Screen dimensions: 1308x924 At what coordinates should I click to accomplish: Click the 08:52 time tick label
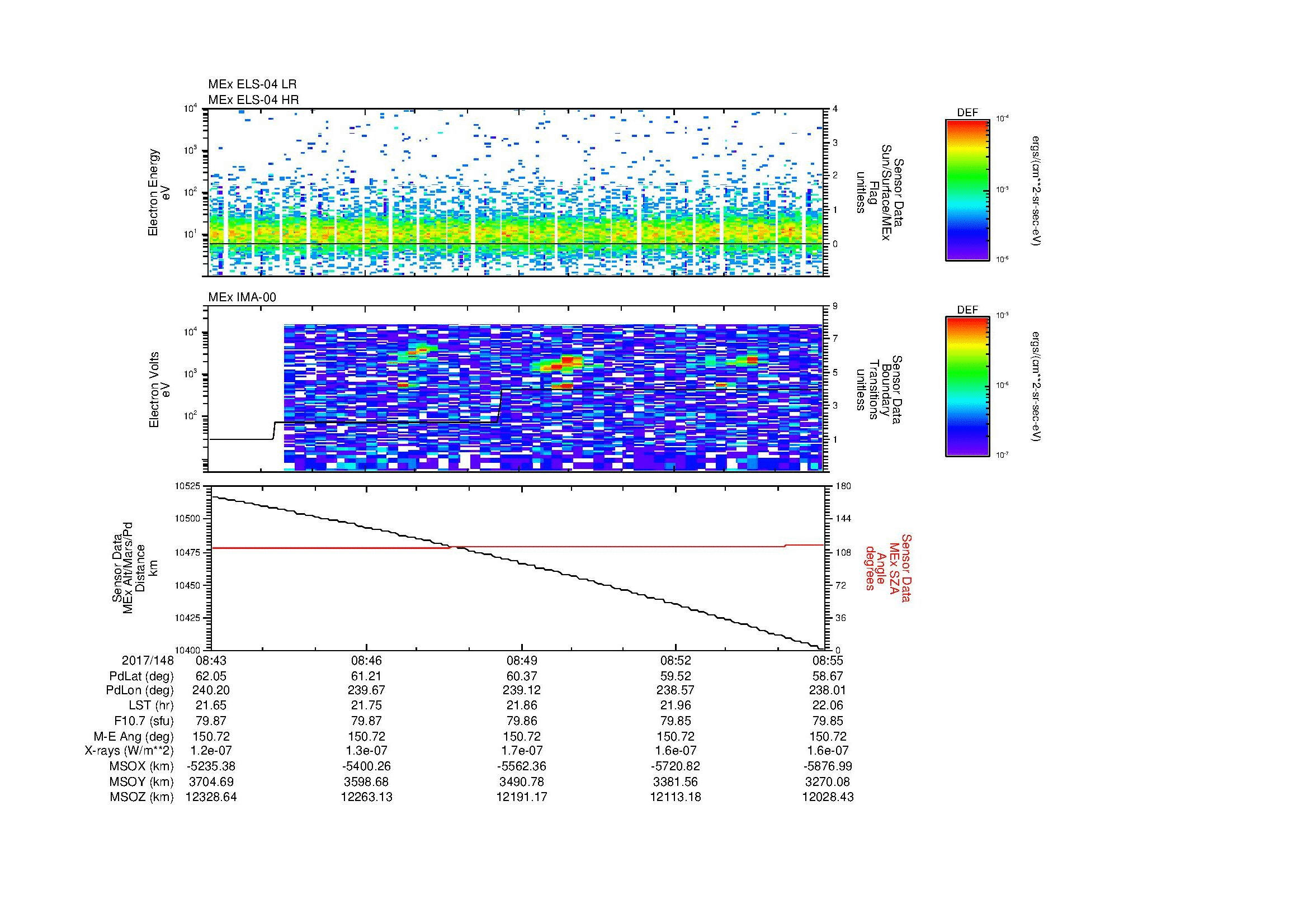tap(676, 660)
